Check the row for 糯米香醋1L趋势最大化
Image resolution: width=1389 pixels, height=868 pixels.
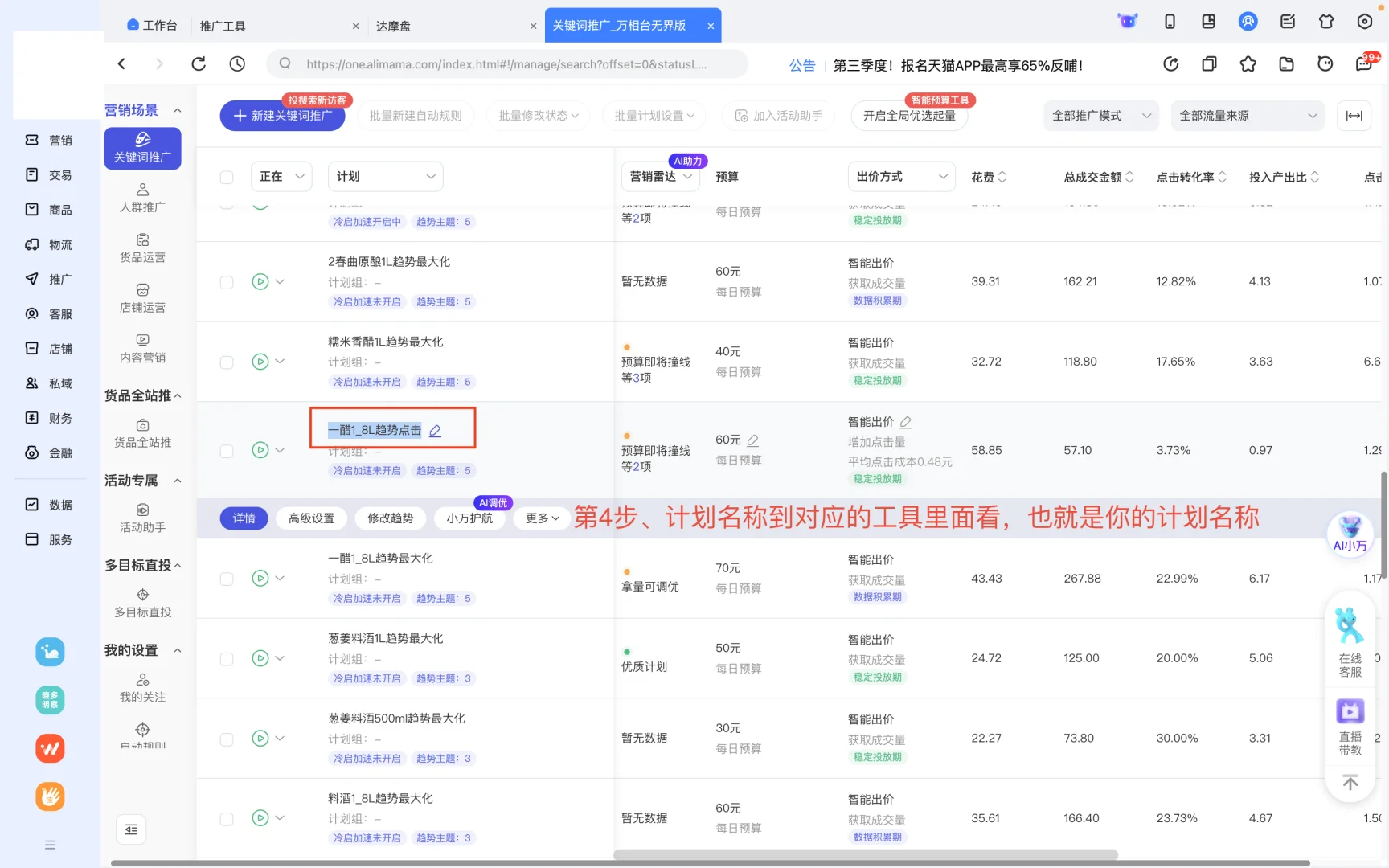(226, 362)
